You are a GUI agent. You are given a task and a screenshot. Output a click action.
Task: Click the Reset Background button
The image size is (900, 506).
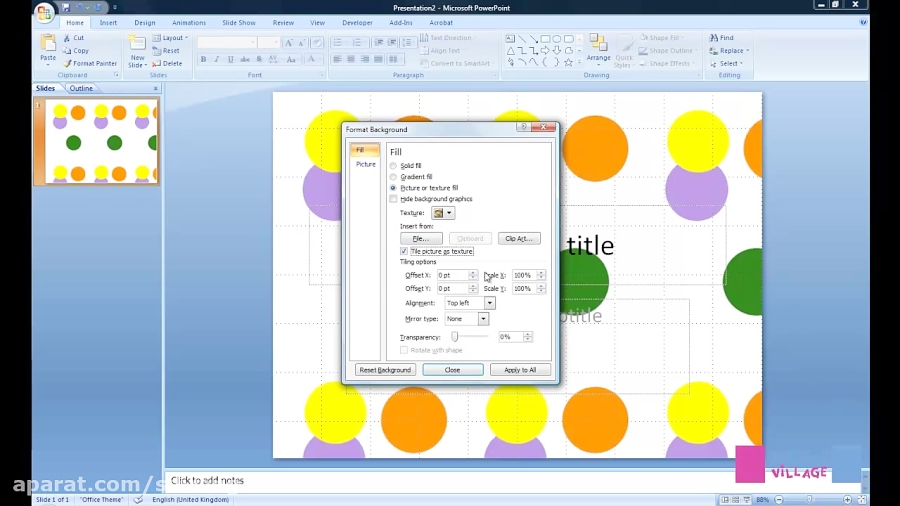[385, 370]
